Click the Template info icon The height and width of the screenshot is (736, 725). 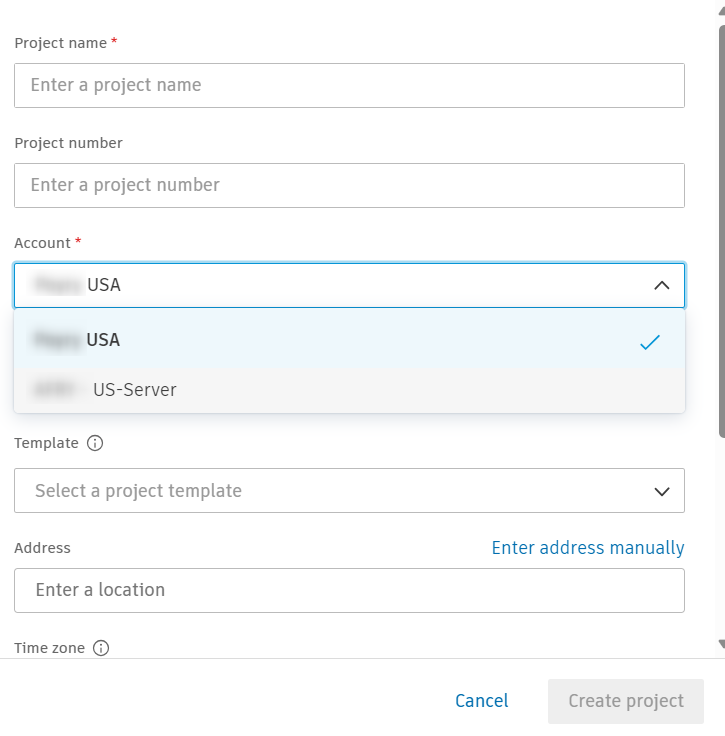(x=96, y=443)
